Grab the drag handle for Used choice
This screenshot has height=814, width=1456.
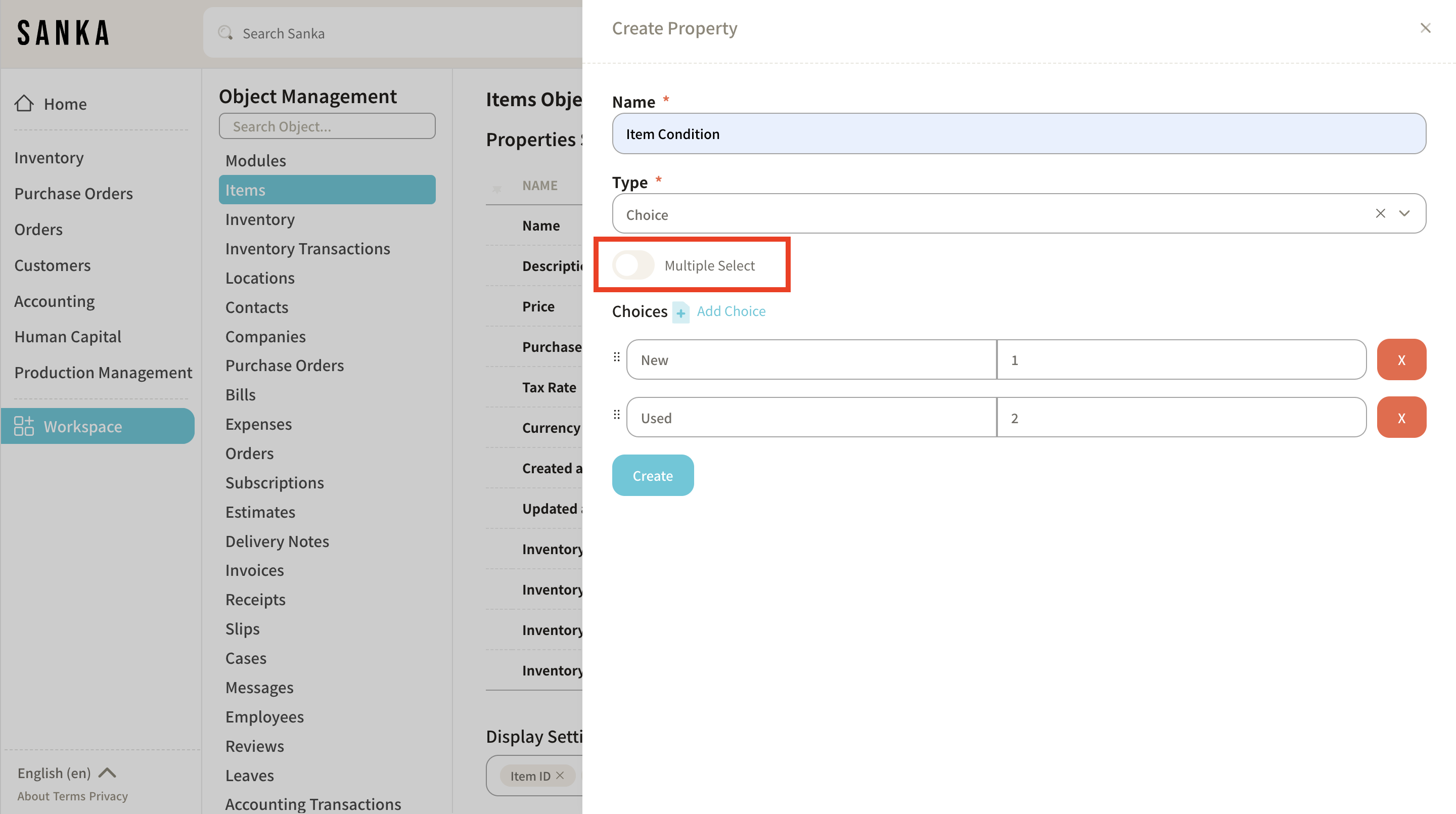pos(617,415)
